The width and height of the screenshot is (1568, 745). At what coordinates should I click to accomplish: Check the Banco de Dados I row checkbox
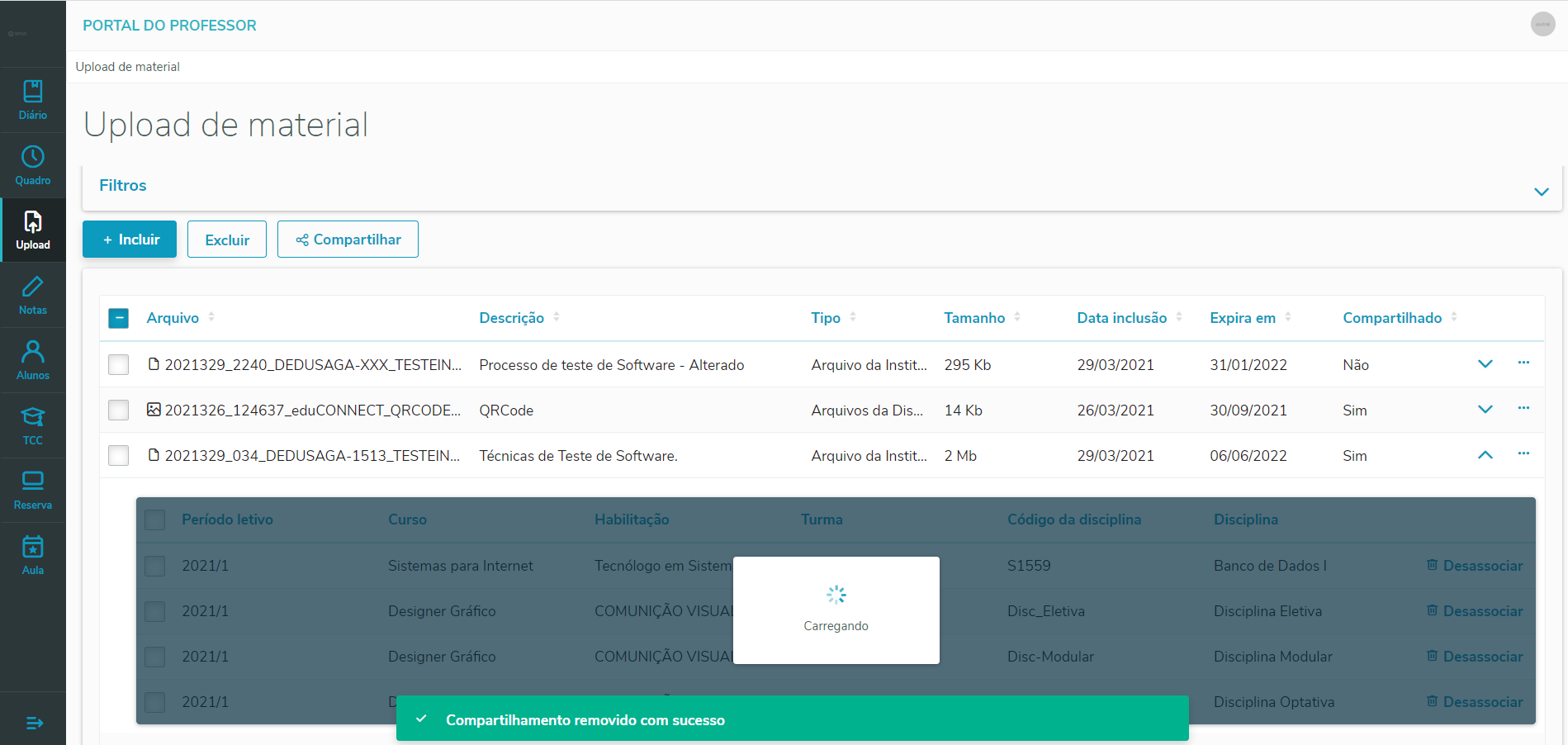click(155, 566)
